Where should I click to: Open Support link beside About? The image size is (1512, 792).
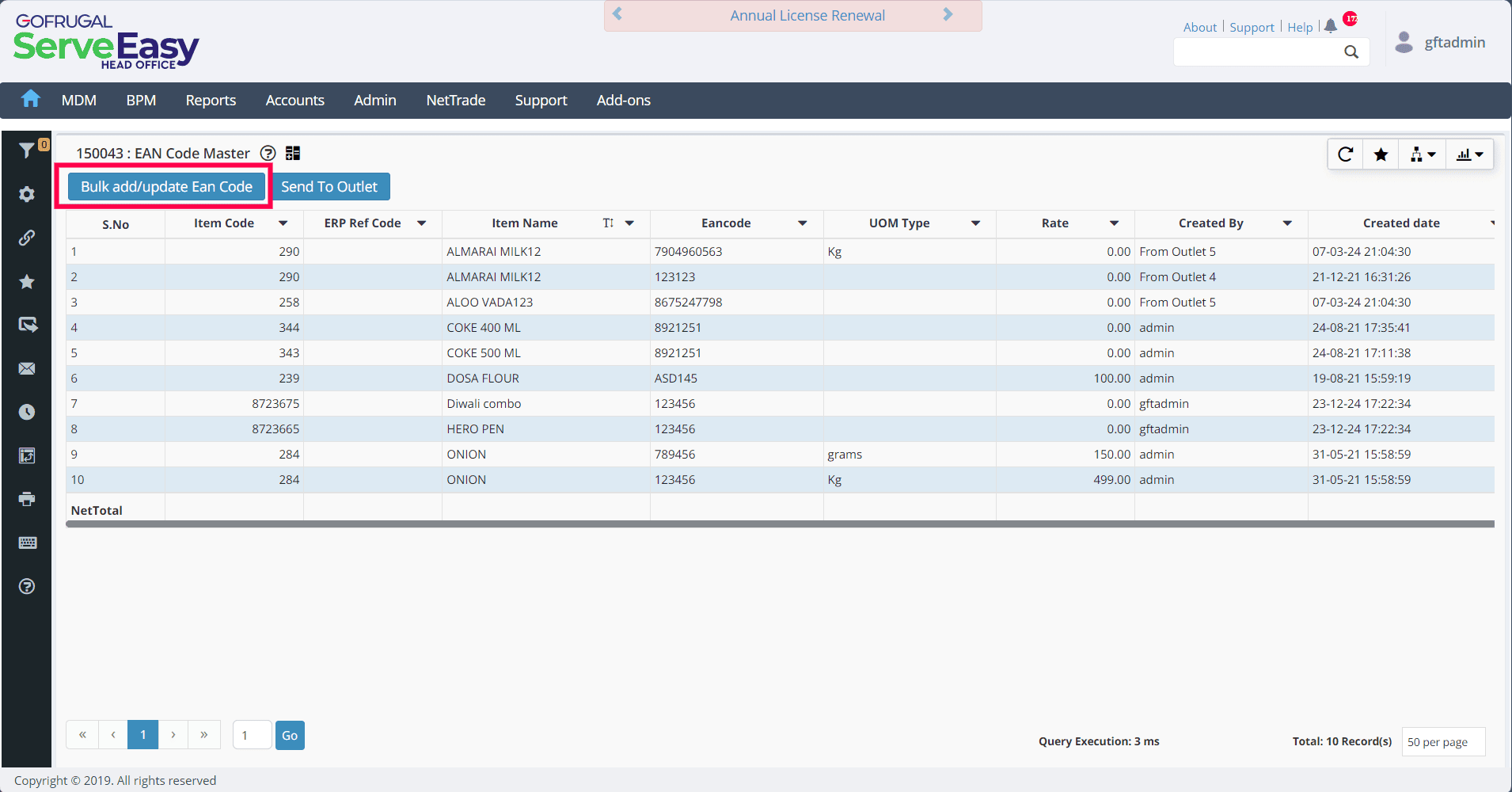[x=1252, y=27]
